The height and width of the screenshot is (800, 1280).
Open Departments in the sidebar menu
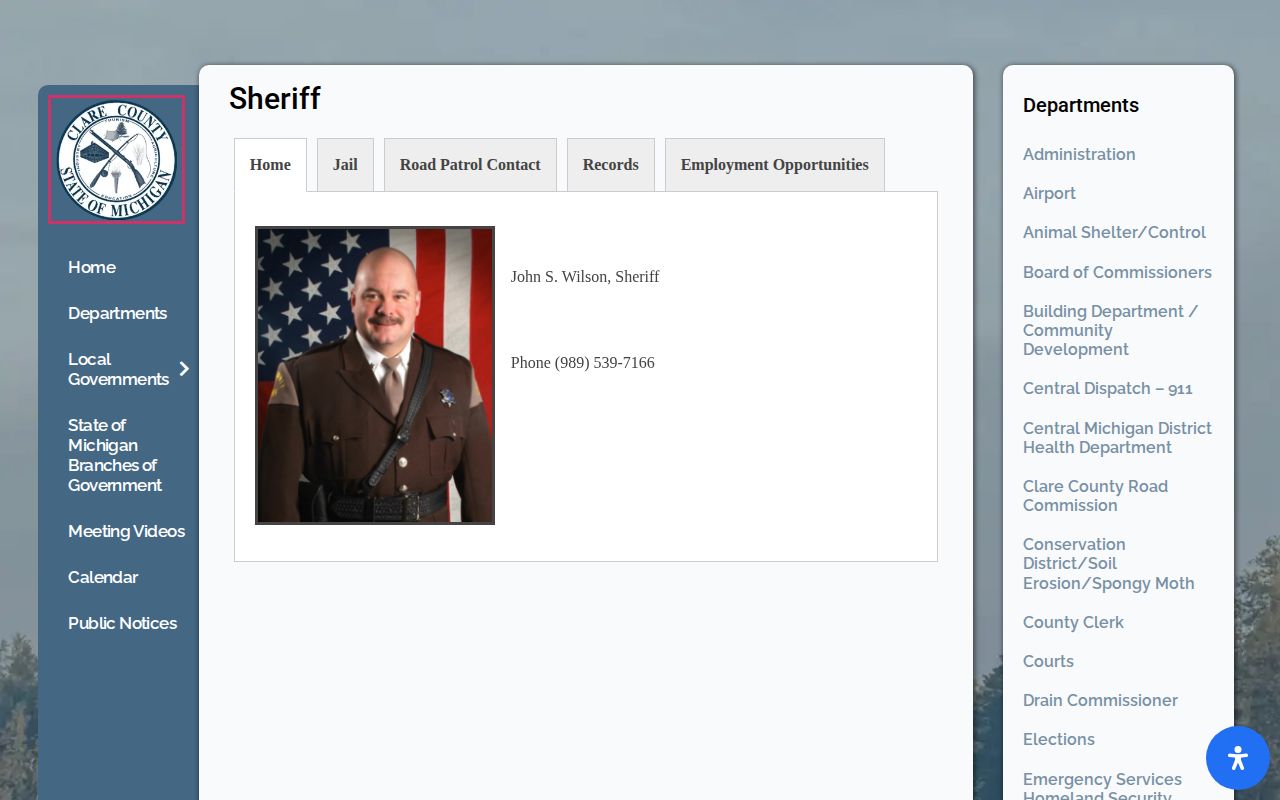(x=117, y=313)
